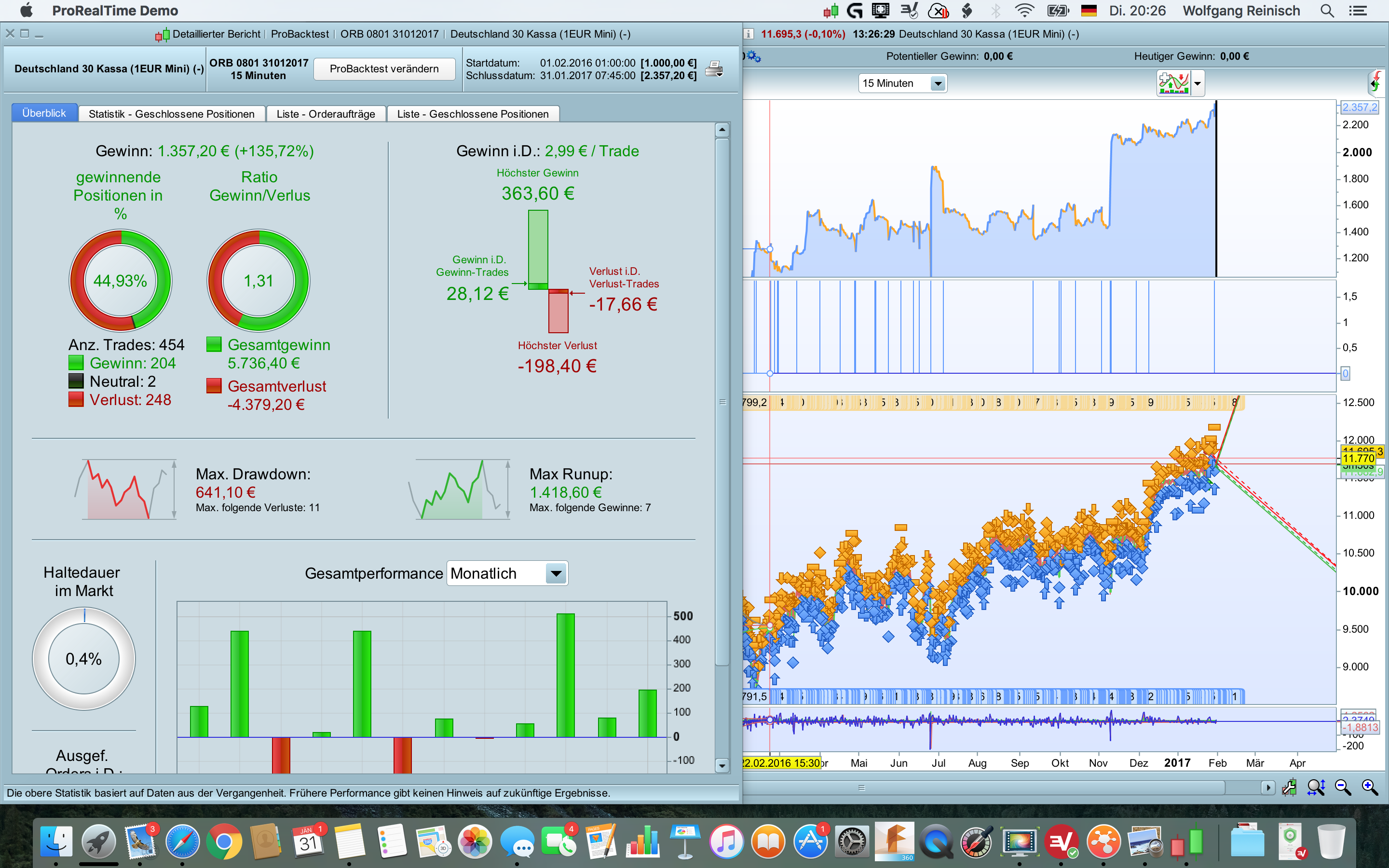Select the Liste - Geschlossene Positionen tab

(x=472, y=114)
